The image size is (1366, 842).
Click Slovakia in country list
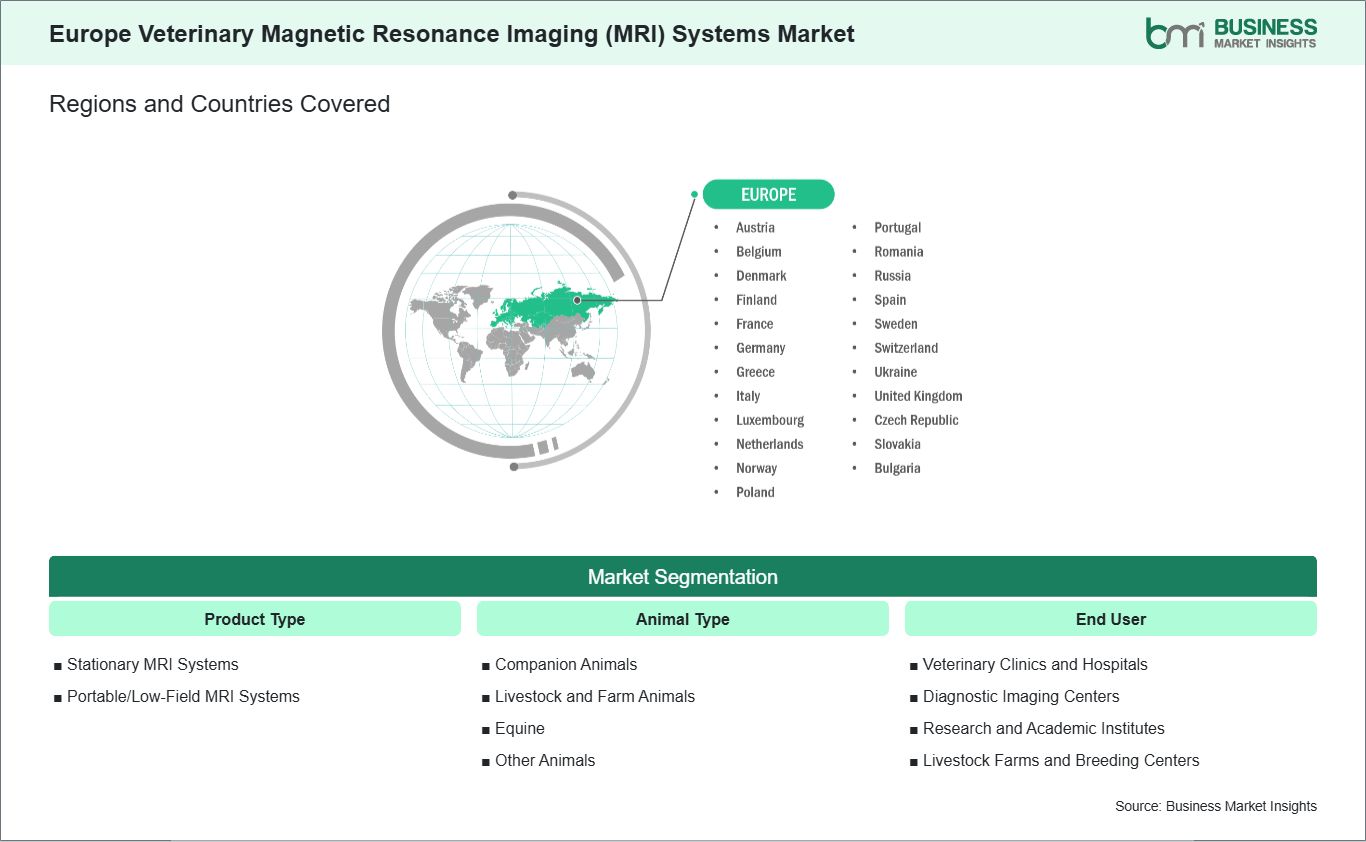pos(898,444)
